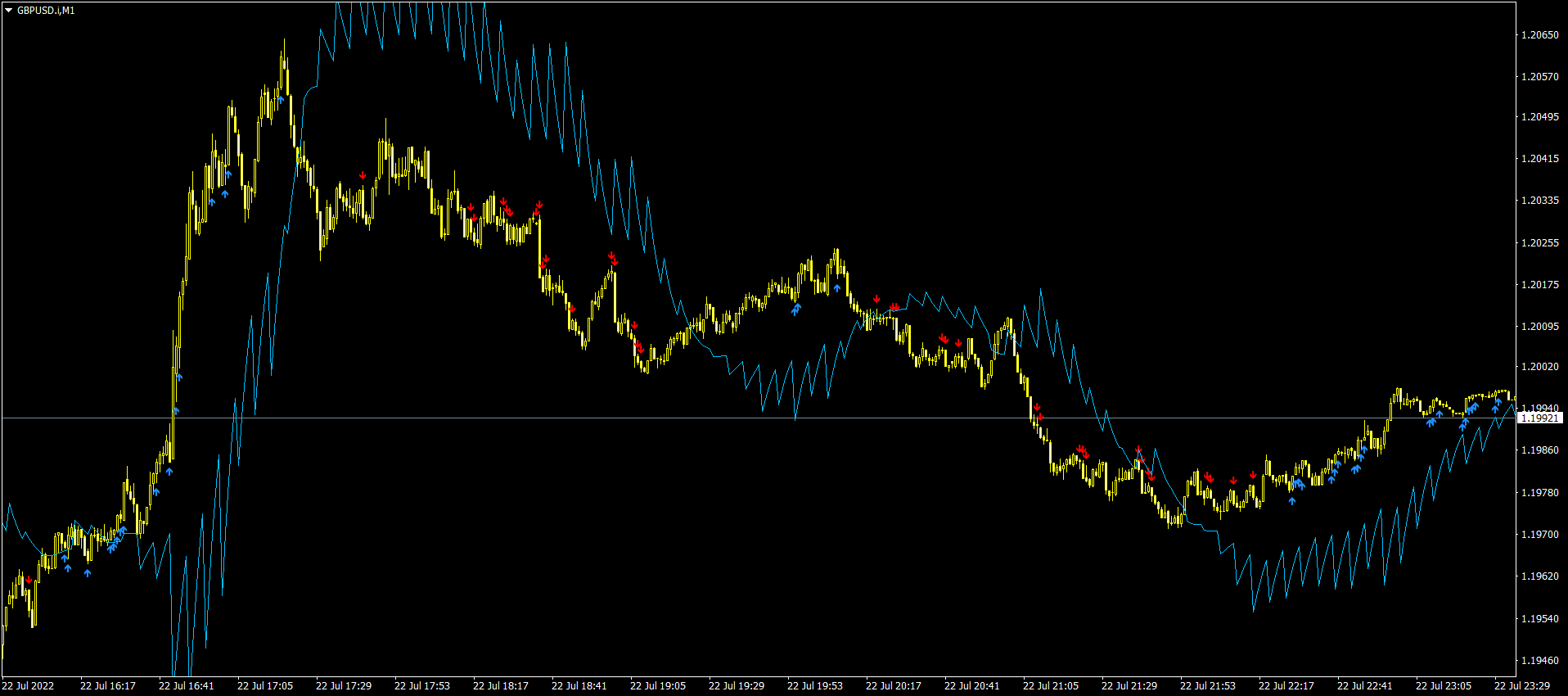Click the triangle icon beside GBPUSD.i,M1
The height and width of the screenshot is (696, 1568).
(9, 11)
